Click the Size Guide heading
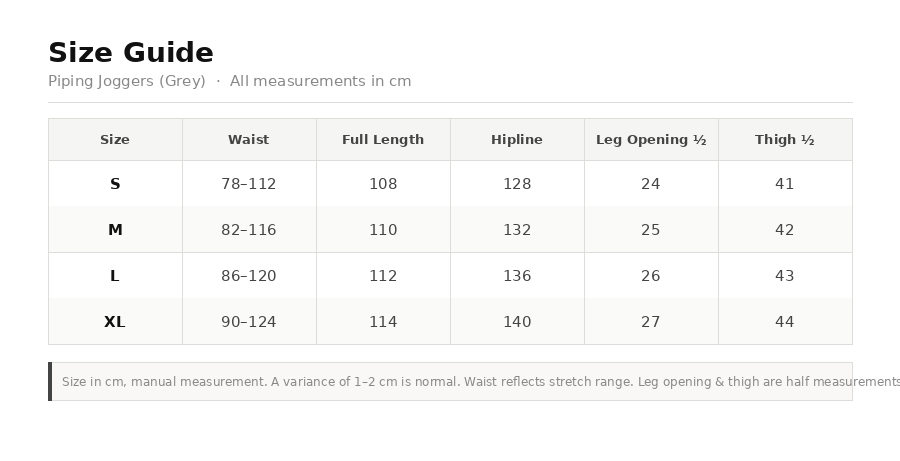900x461 pixels. tap(131, 53)
